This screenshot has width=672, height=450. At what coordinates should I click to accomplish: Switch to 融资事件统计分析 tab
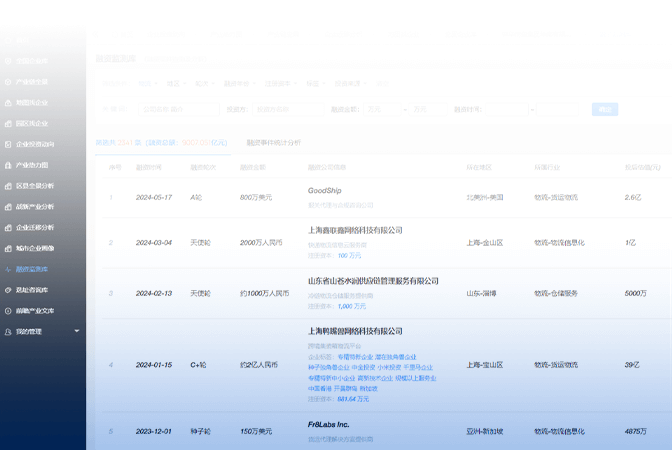273,143
